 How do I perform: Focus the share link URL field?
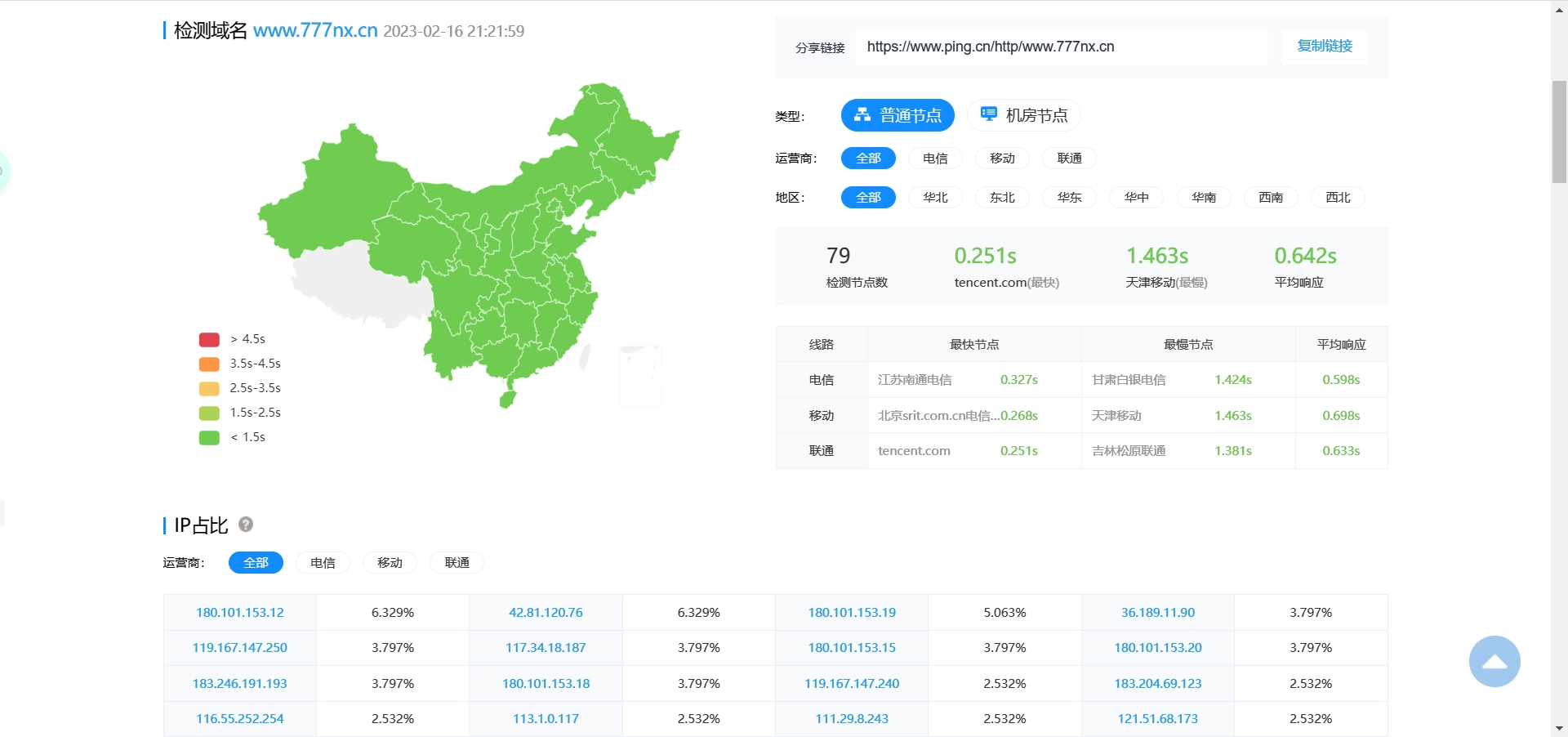pos(1062,47)
